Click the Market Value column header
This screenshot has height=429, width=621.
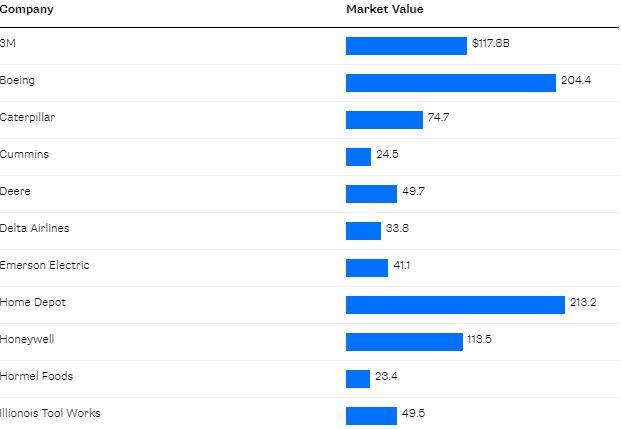pyautogui.click(x=384, y=9)
